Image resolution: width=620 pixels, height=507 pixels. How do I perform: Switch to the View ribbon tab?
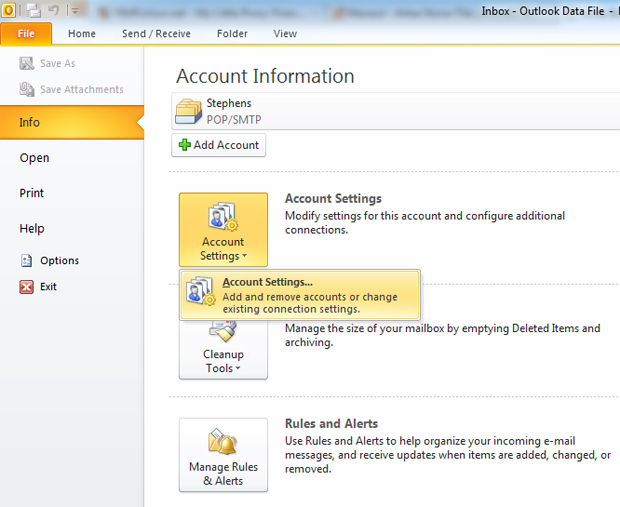(285, 34)
